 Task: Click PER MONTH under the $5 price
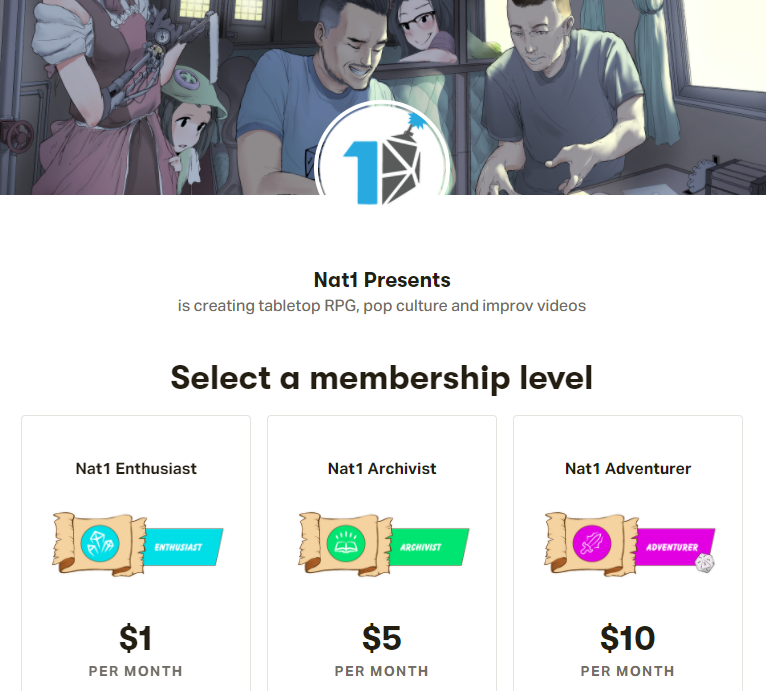click(x=382, y=671)
